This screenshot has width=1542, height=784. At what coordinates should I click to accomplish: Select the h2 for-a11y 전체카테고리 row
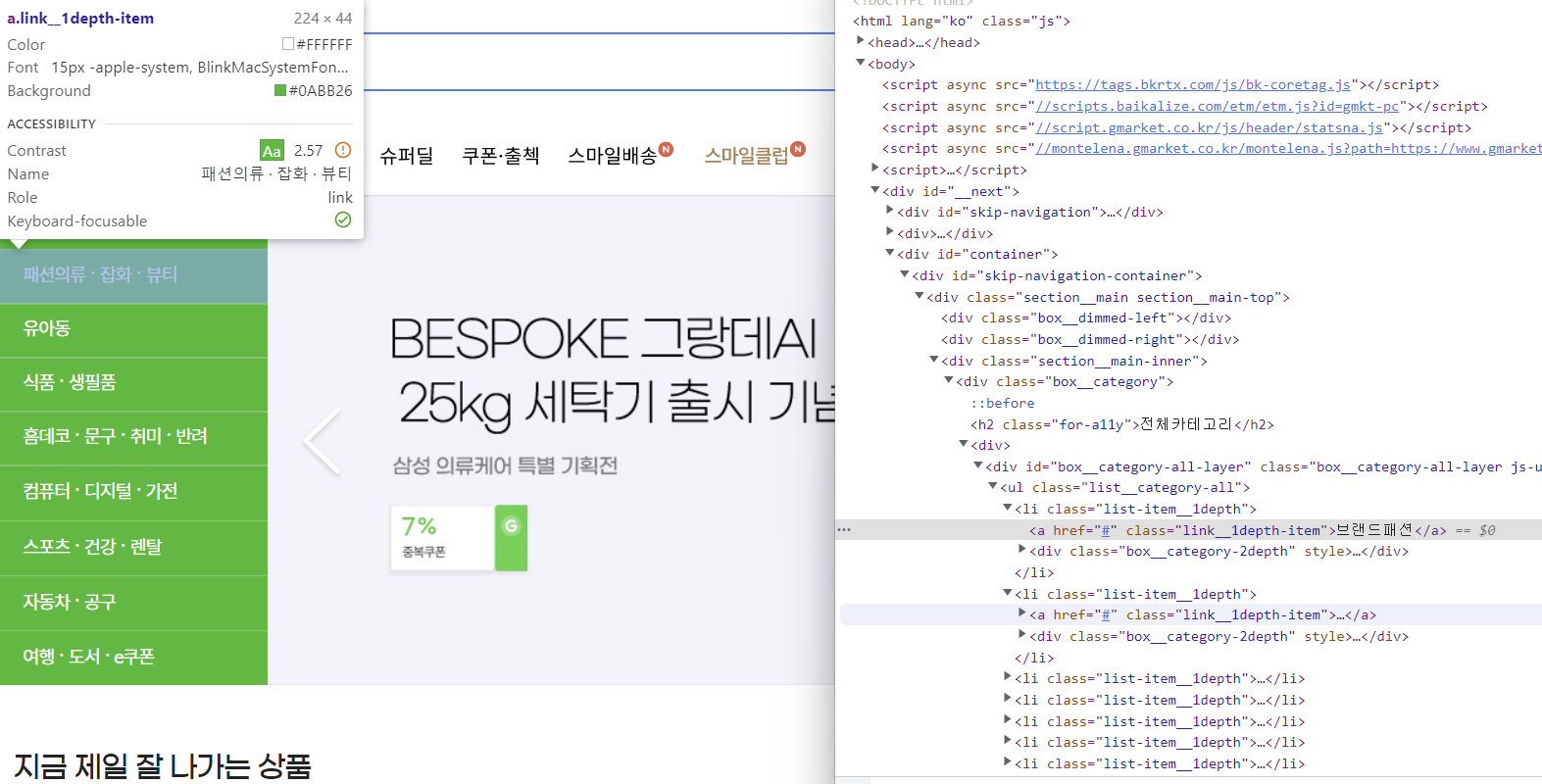1122,424
